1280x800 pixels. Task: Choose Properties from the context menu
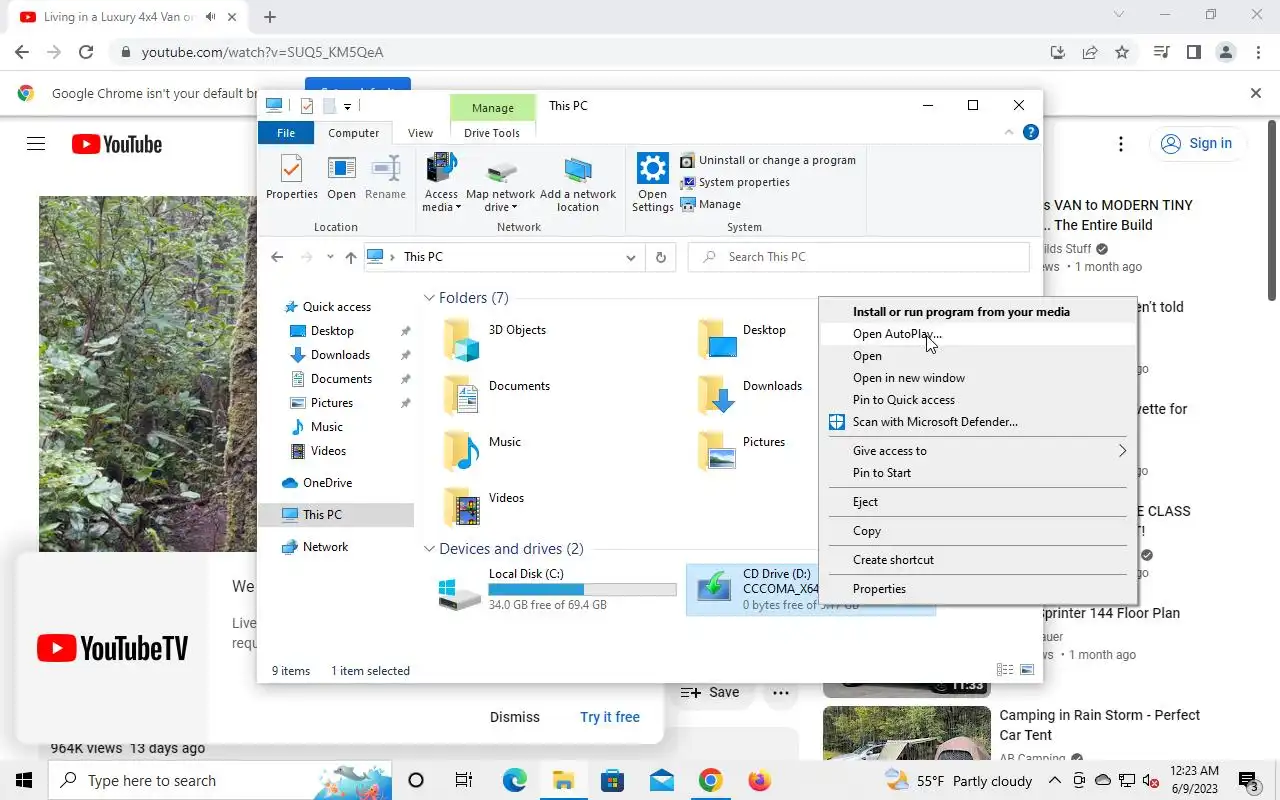coord(977,589)
